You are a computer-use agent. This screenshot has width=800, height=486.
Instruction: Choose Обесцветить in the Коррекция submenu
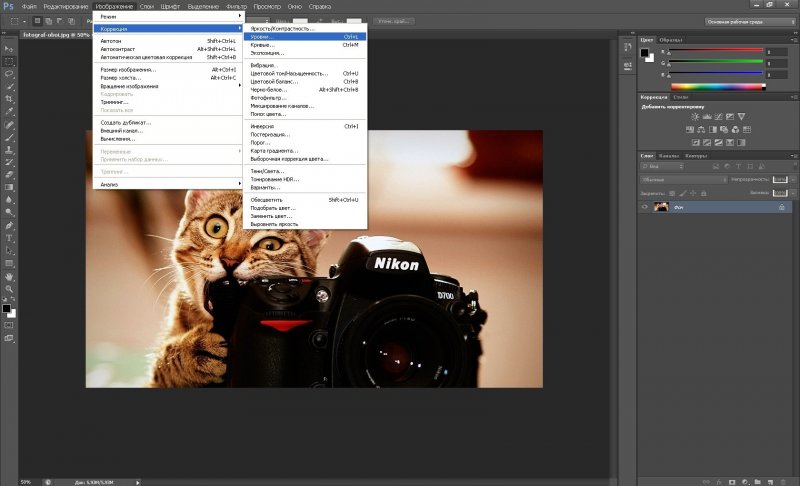(305, 200)
